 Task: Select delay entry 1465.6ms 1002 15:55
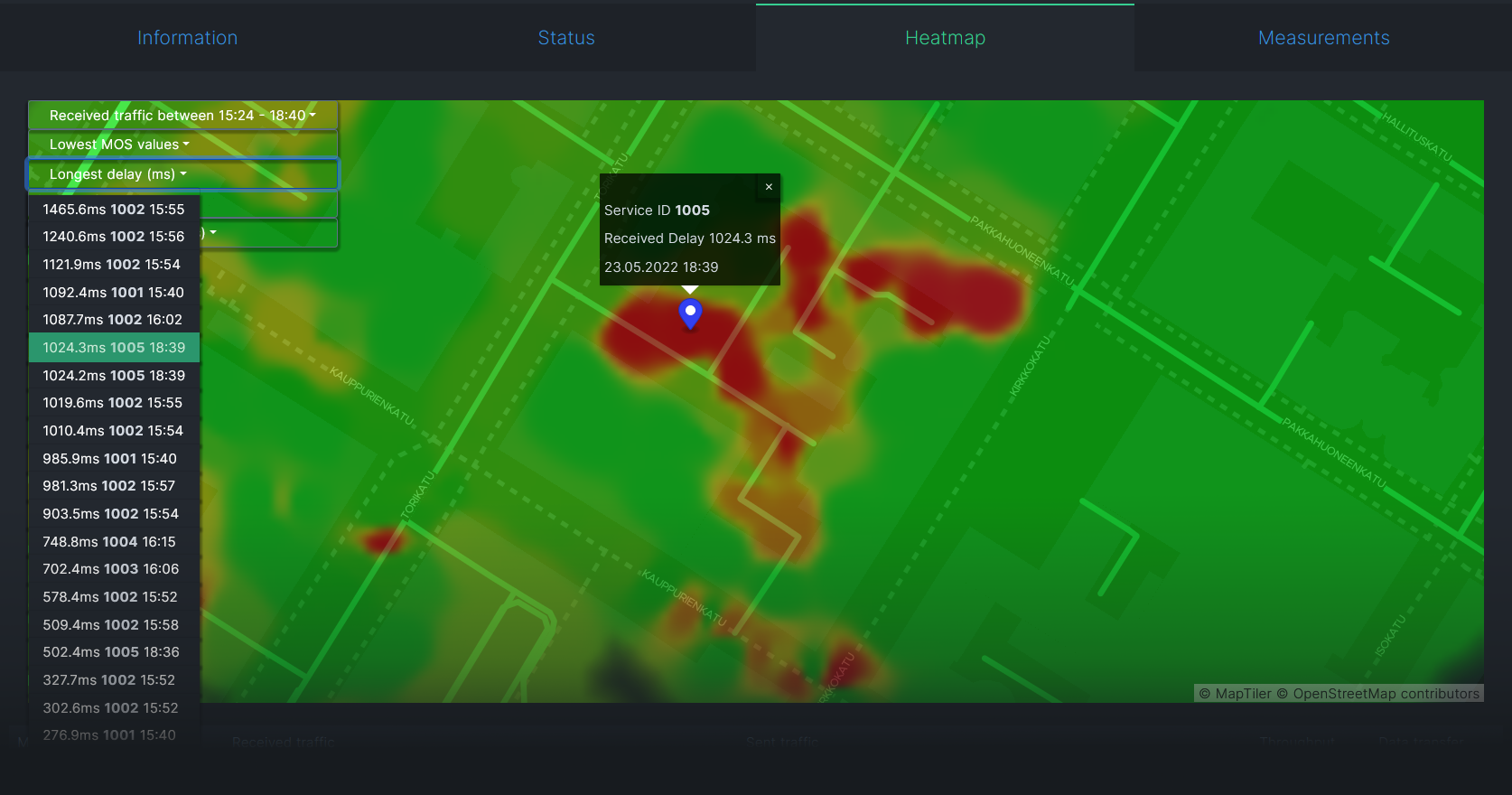click(x=114, y=210)
